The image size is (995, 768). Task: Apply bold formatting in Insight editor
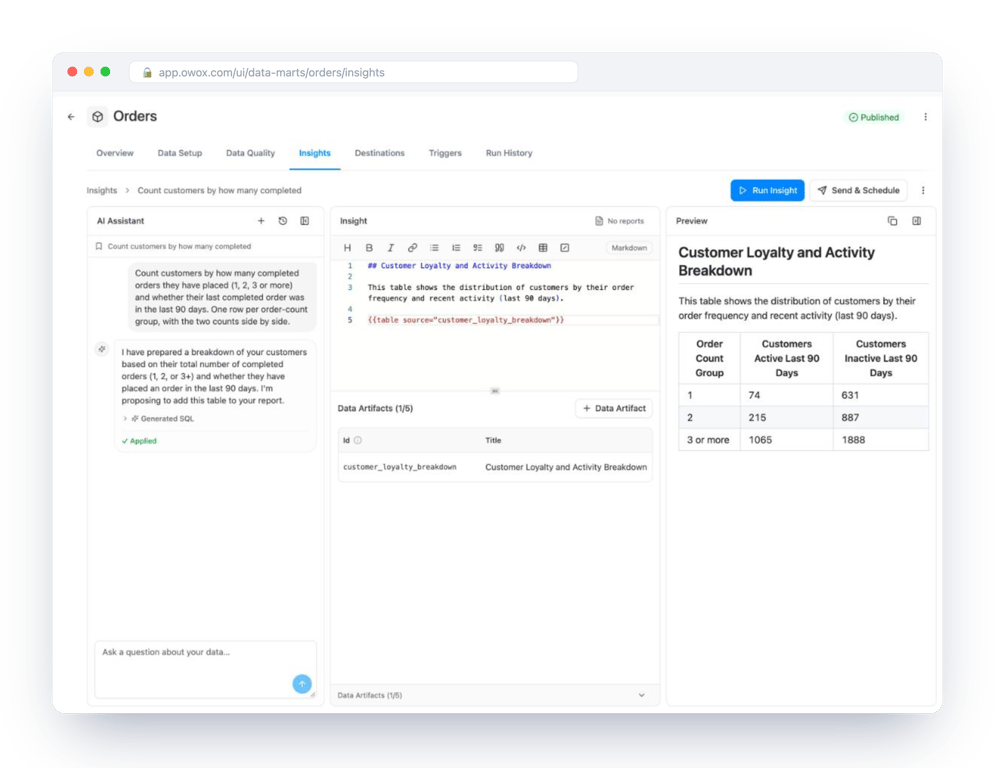369,248
